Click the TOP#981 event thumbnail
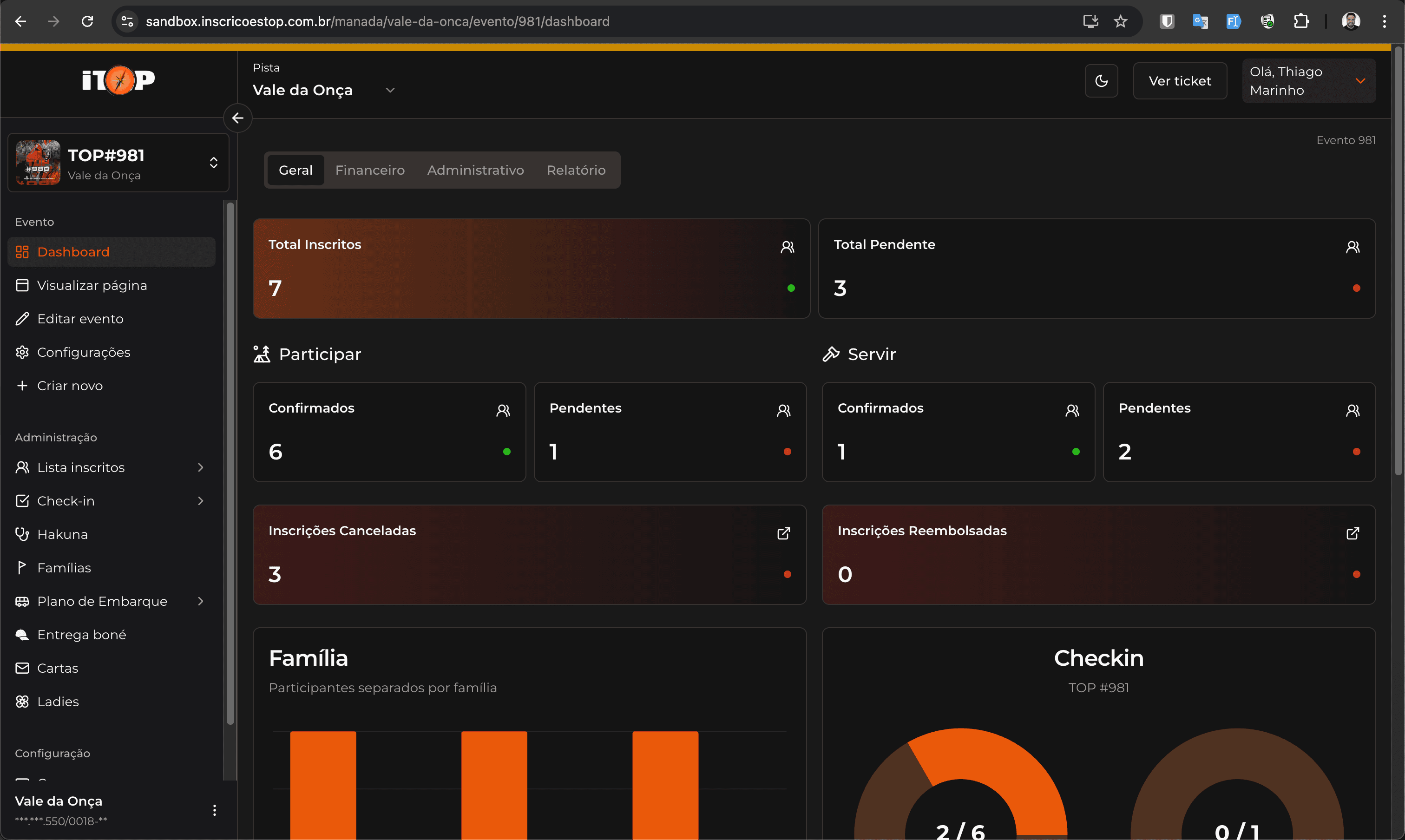 (x=38, y=163)
